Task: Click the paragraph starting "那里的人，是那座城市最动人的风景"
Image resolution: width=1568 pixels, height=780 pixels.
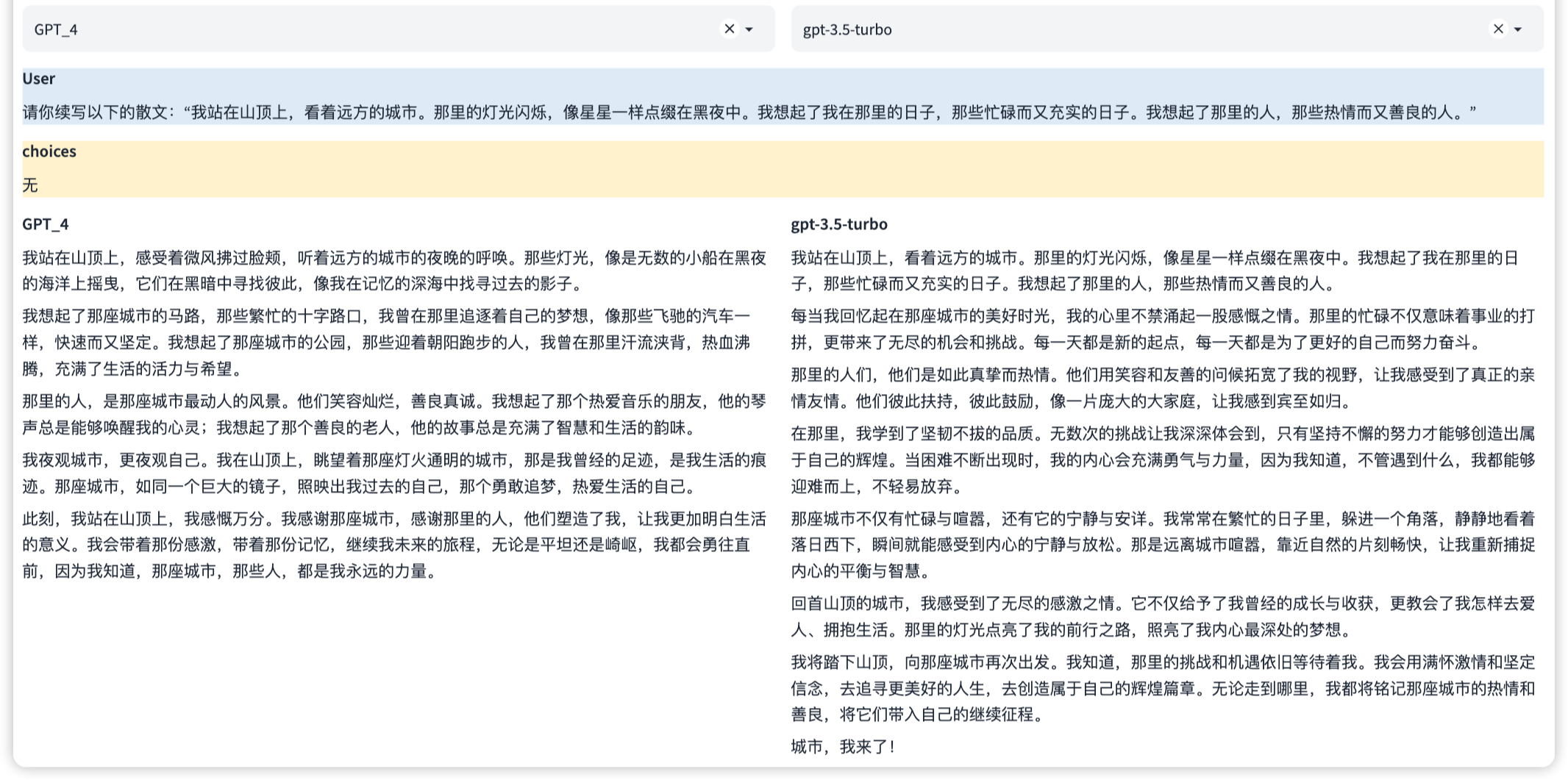Action: click(394, 414)
